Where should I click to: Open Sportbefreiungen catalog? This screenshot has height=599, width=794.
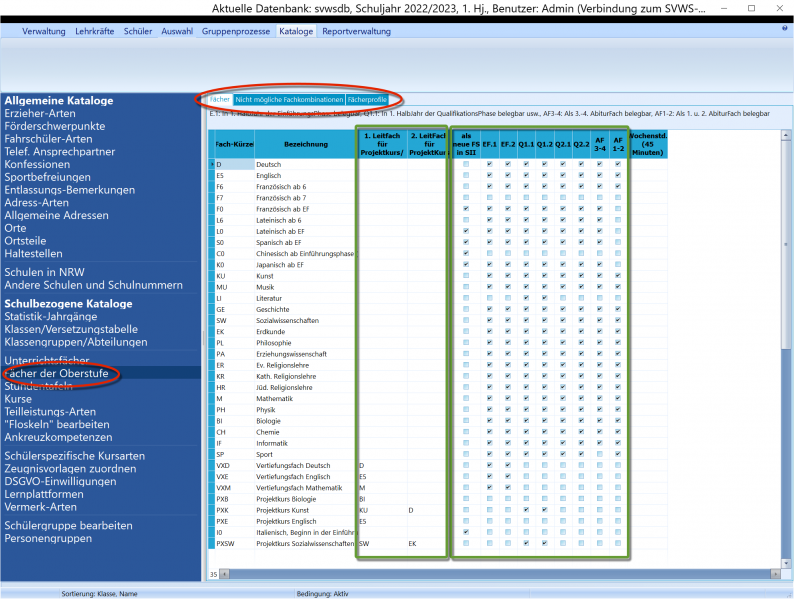[48, 177]
